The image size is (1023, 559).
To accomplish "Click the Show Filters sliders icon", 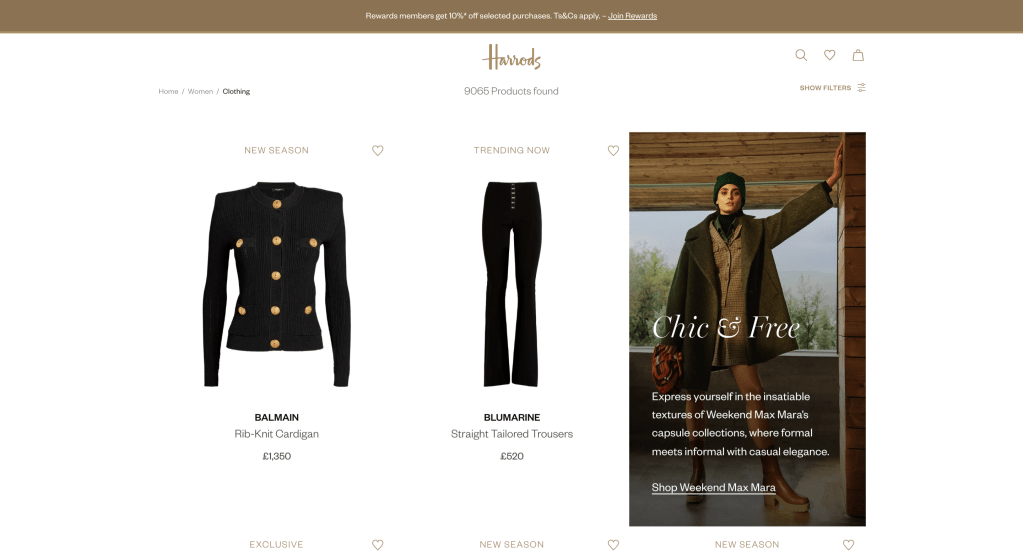I will click(861, 87).
